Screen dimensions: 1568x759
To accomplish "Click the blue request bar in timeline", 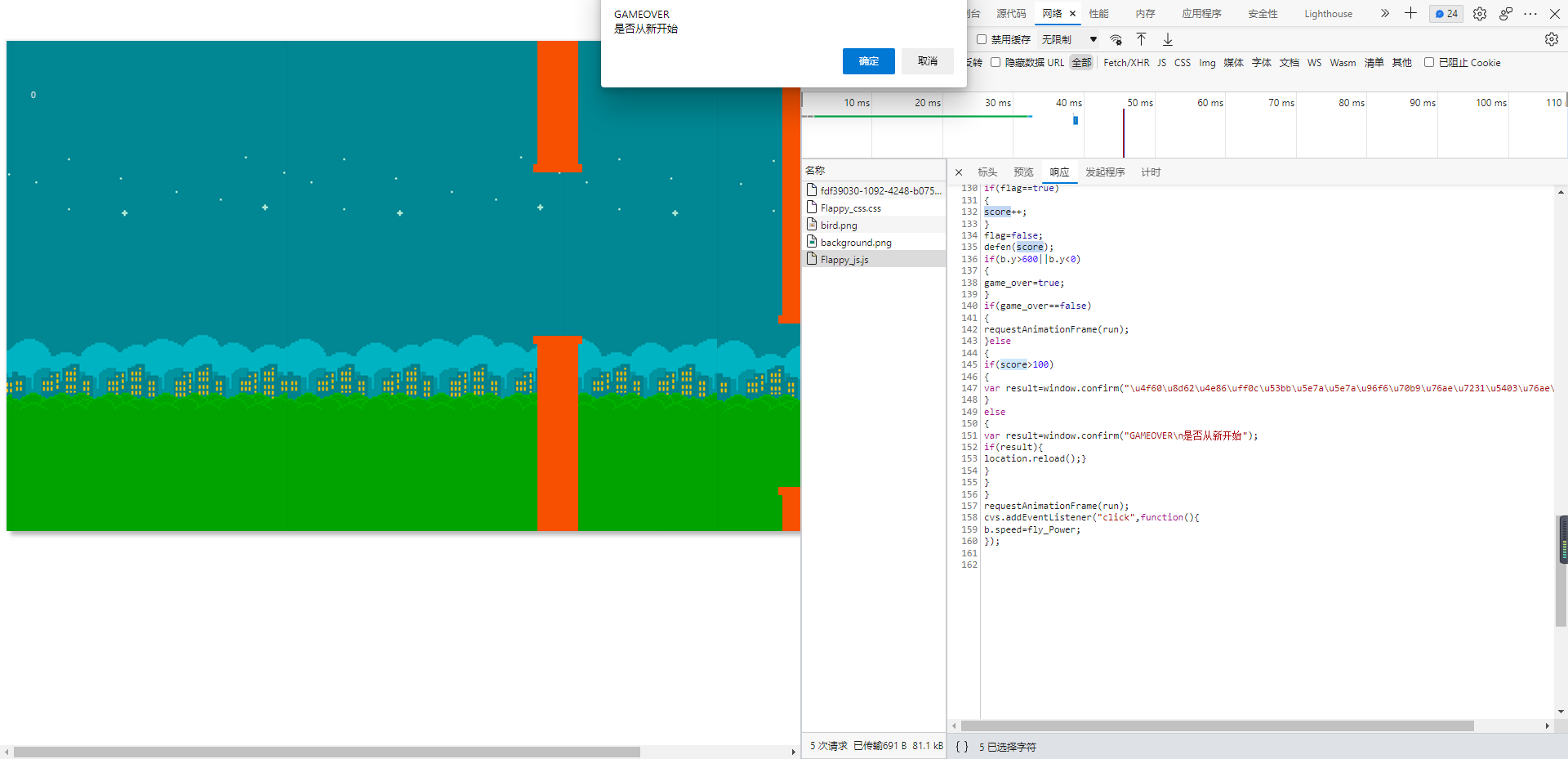I will (x=1076, y=120).
